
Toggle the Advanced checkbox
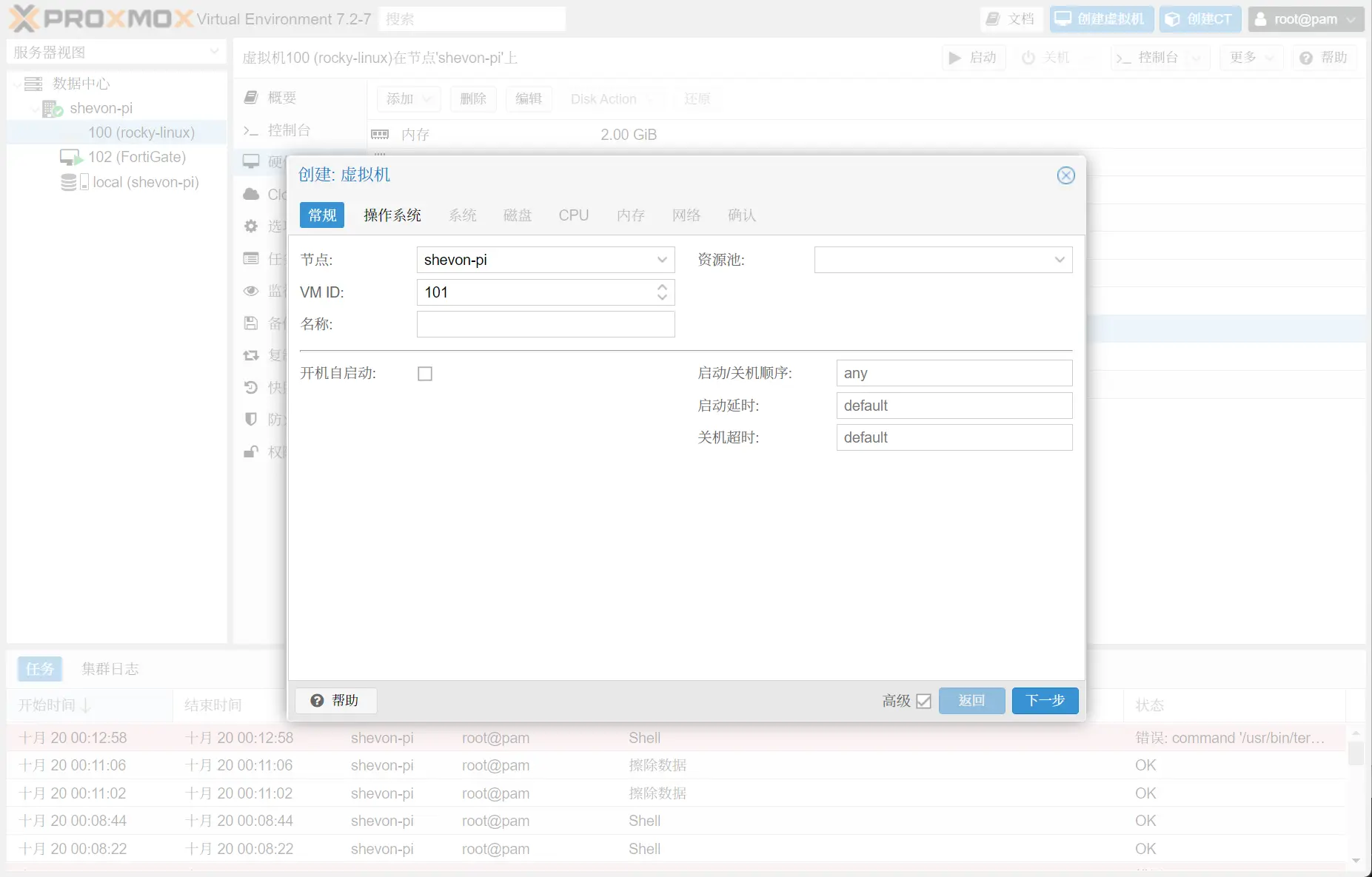923,701
